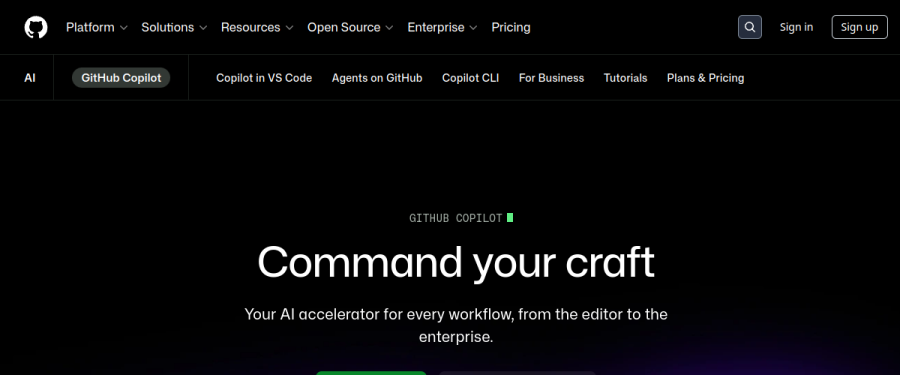Expand the Resources menu
Image resolution: width=900 pixels, height=375 pixels.
257,27
